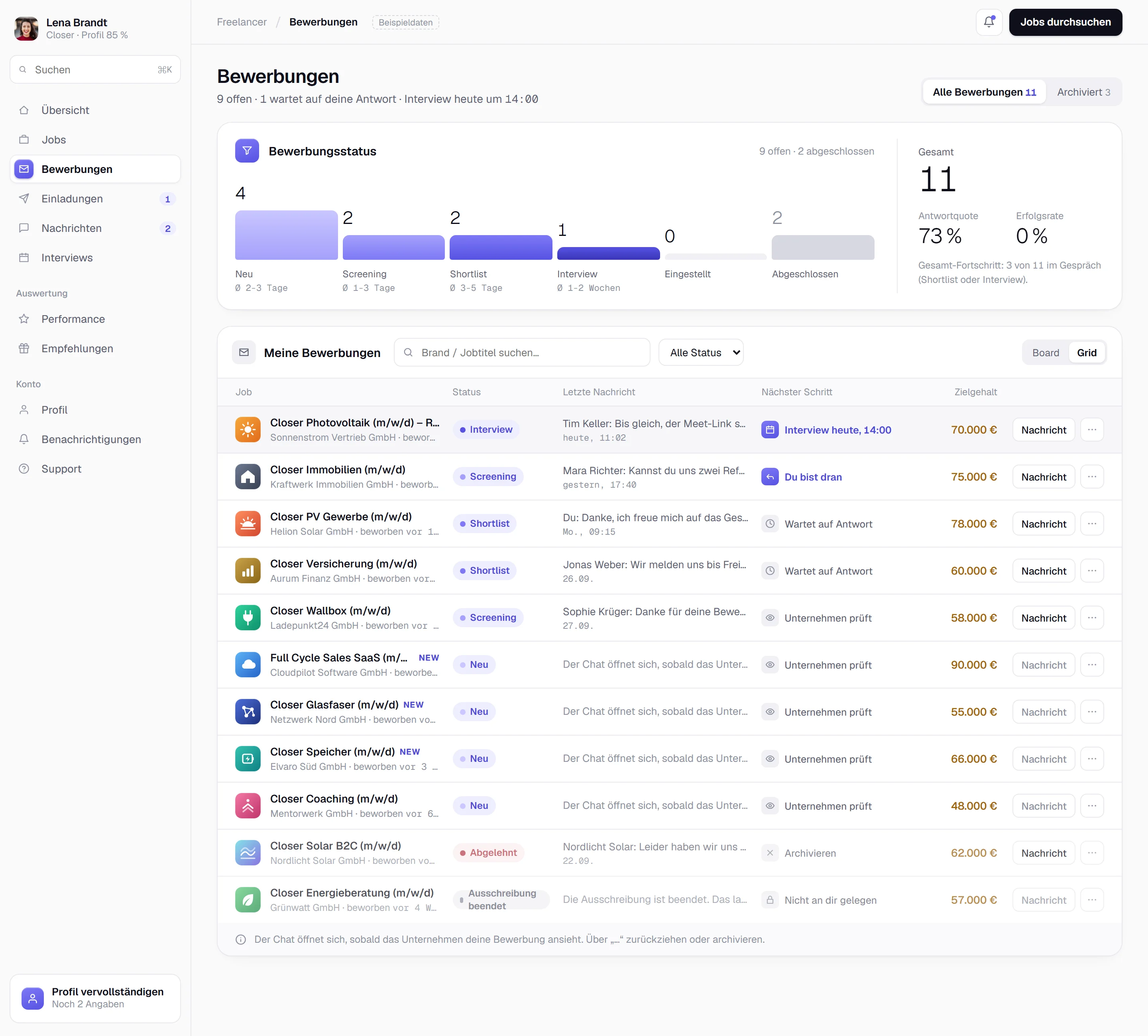Click the Profil vervollständigen card
This screenshot has width=1148, height=1036.
pyautogui.click(x=95, y=998)
